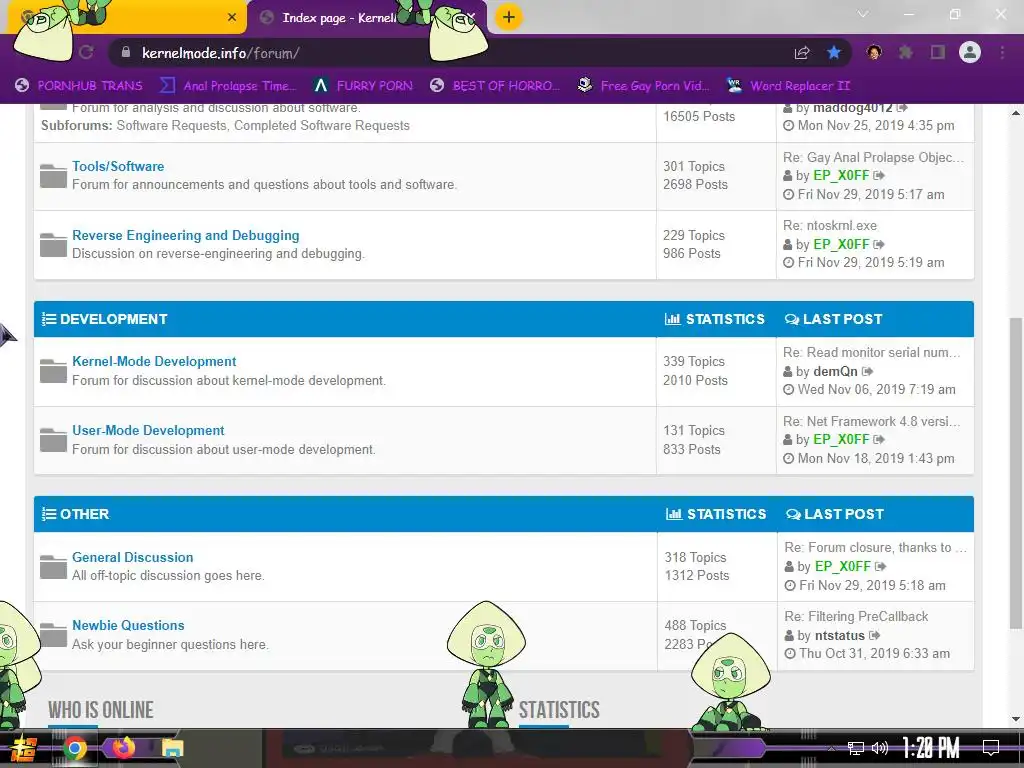Click the page vertical scrollbar thumb
The image size is (1024, 768).
1016,473
